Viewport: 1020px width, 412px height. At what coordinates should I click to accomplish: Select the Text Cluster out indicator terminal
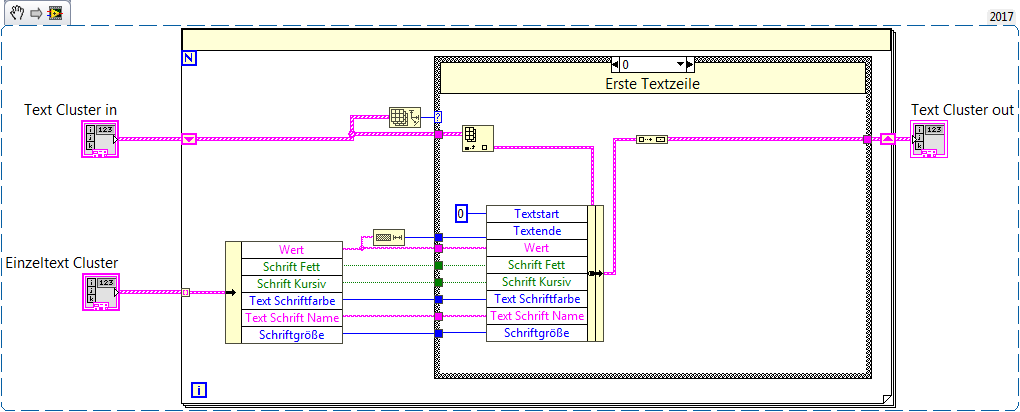pyautogui.click(x=928, y=139)
